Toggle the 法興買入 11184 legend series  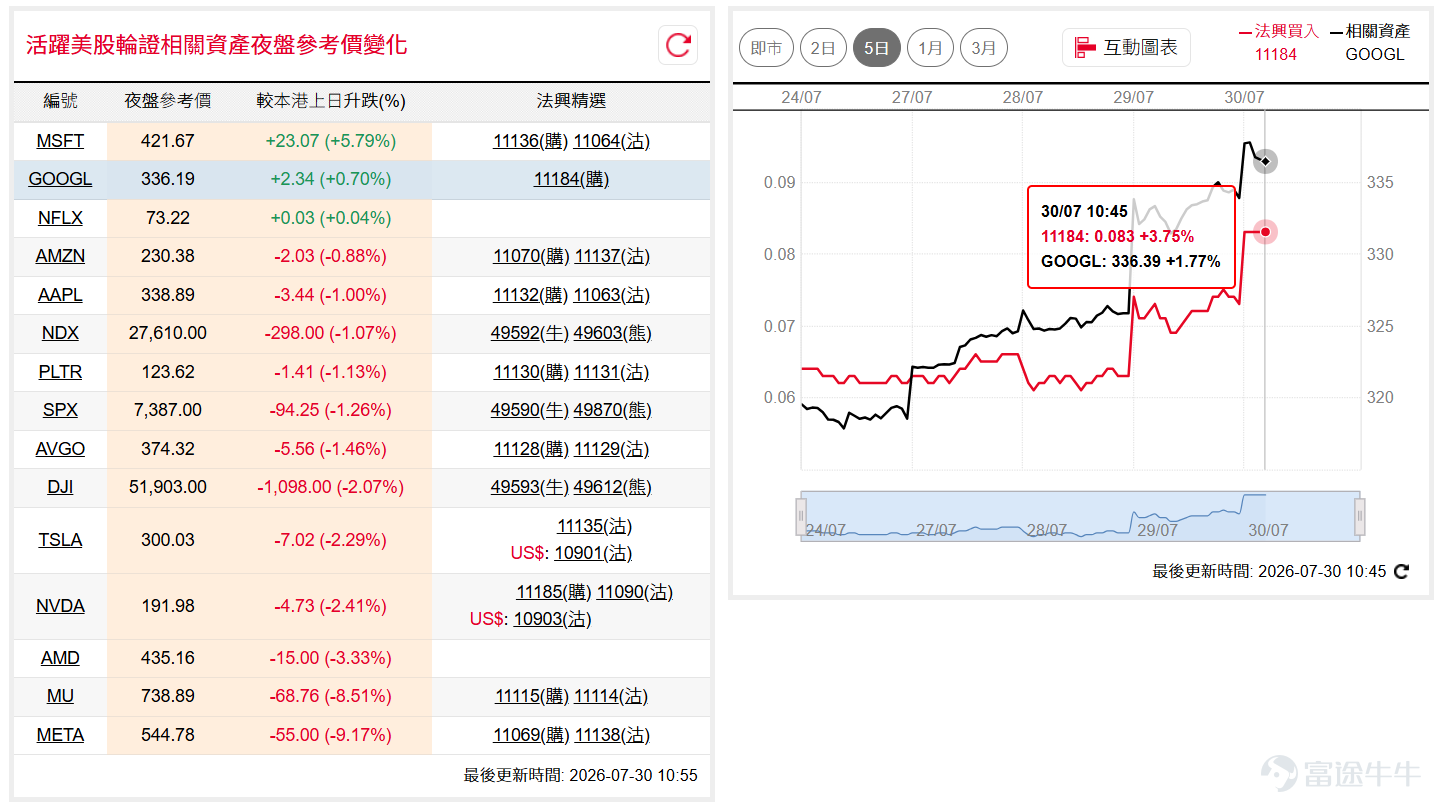(1279, 43)
